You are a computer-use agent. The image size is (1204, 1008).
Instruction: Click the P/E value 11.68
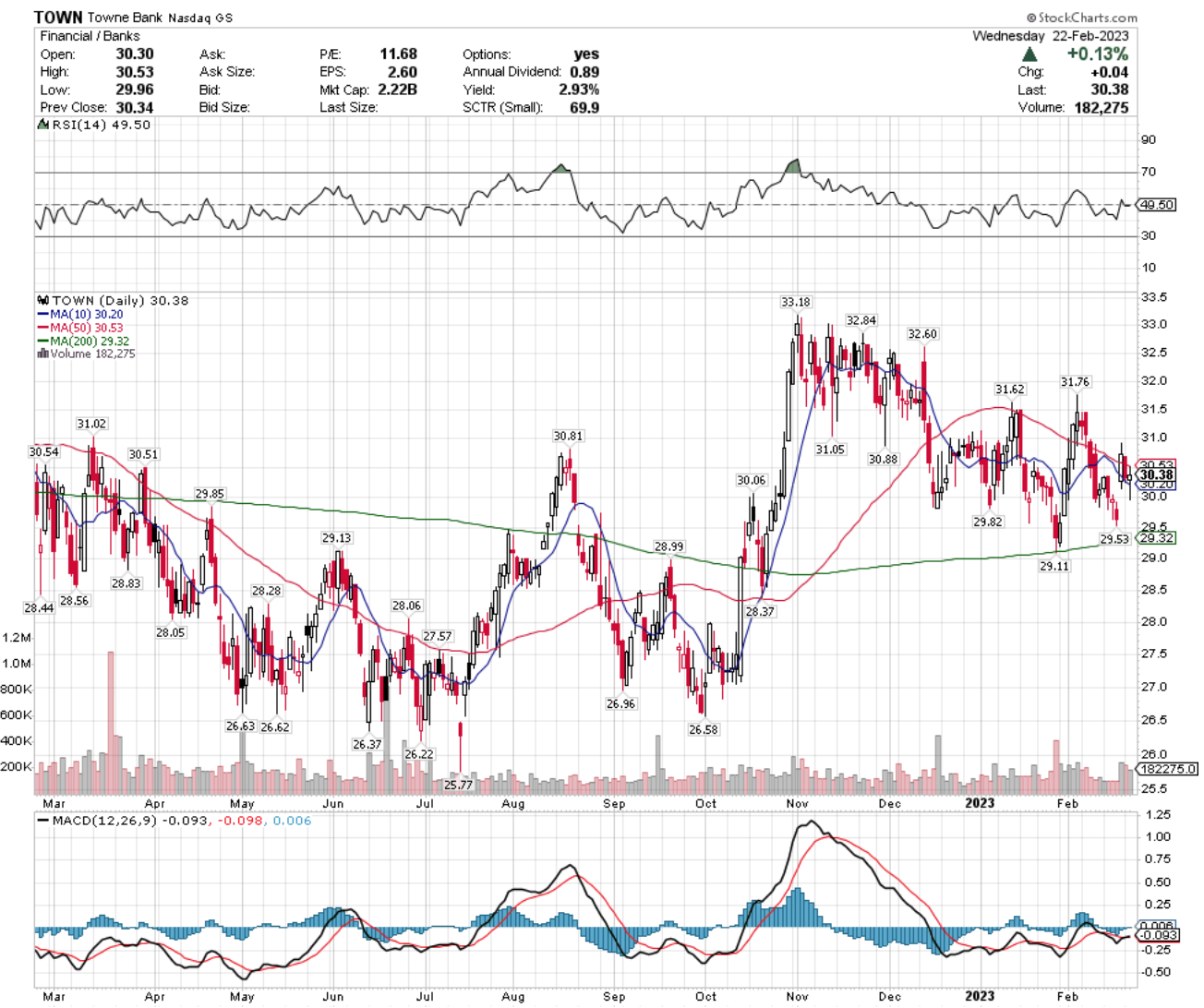pyautogui.click(x=398, y=54)
